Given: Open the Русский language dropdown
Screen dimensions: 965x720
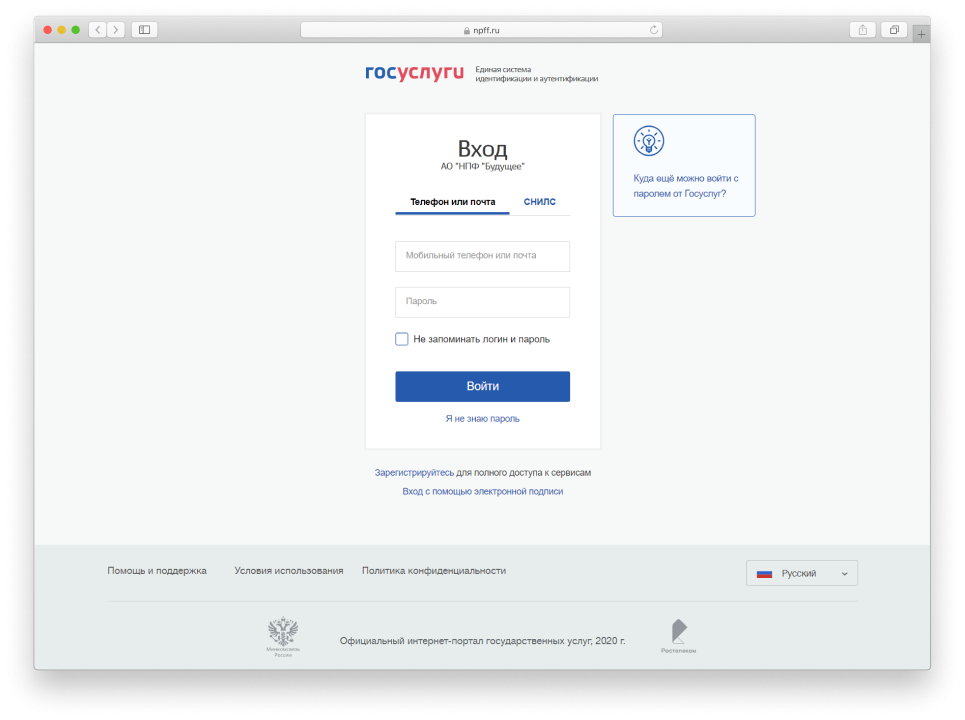Looking at the screenshot, I should [801, 573].
